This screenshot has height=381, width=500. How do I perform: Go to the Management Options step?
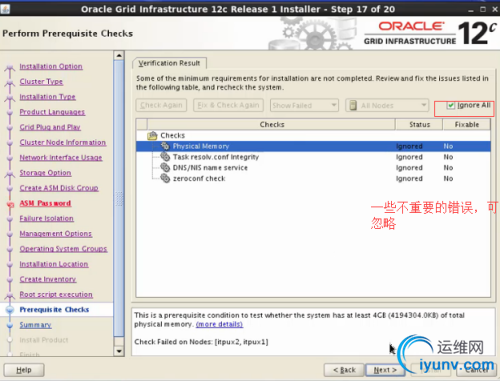[x=55, y=234]
